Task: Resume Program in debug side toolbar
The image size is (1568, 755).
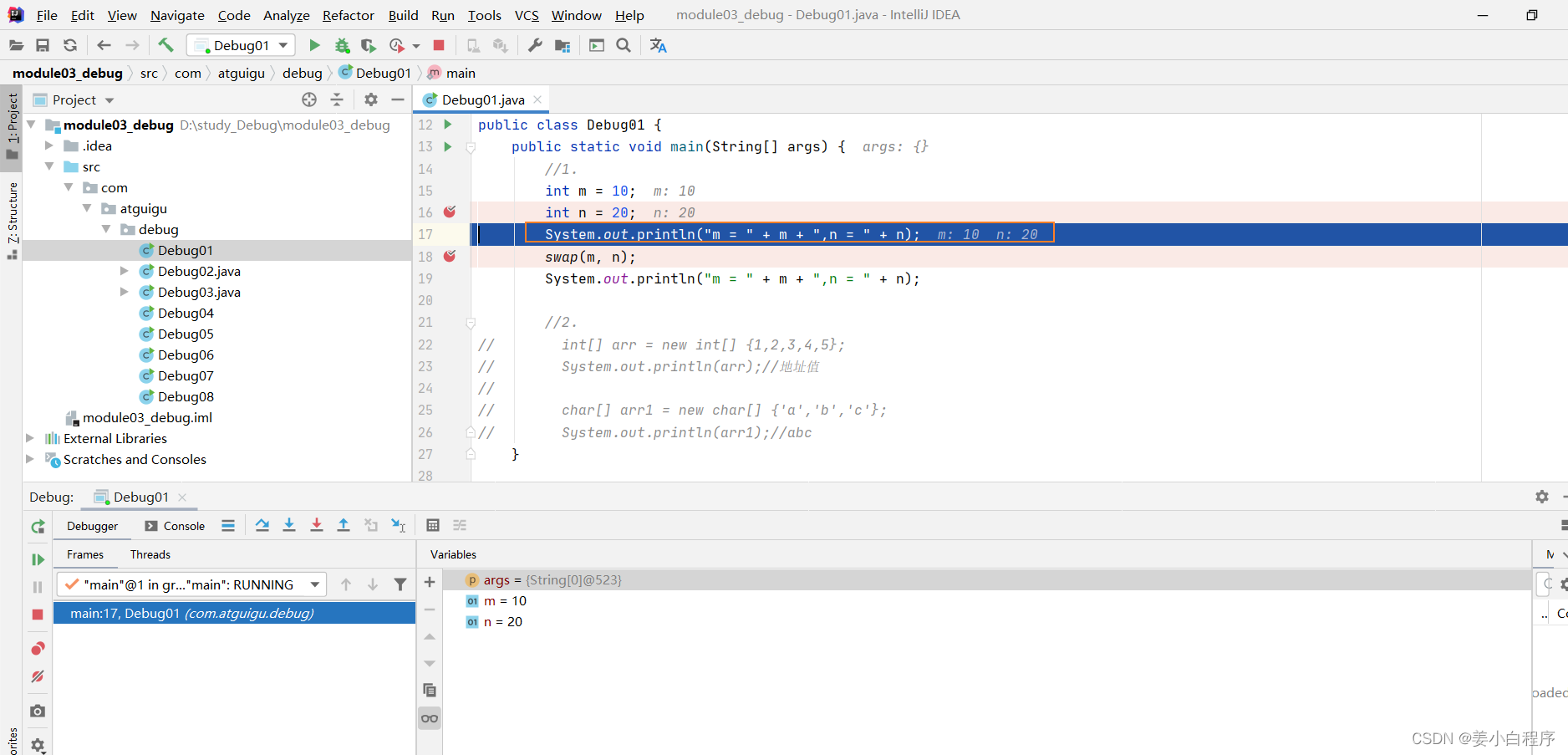Action: 38,559
